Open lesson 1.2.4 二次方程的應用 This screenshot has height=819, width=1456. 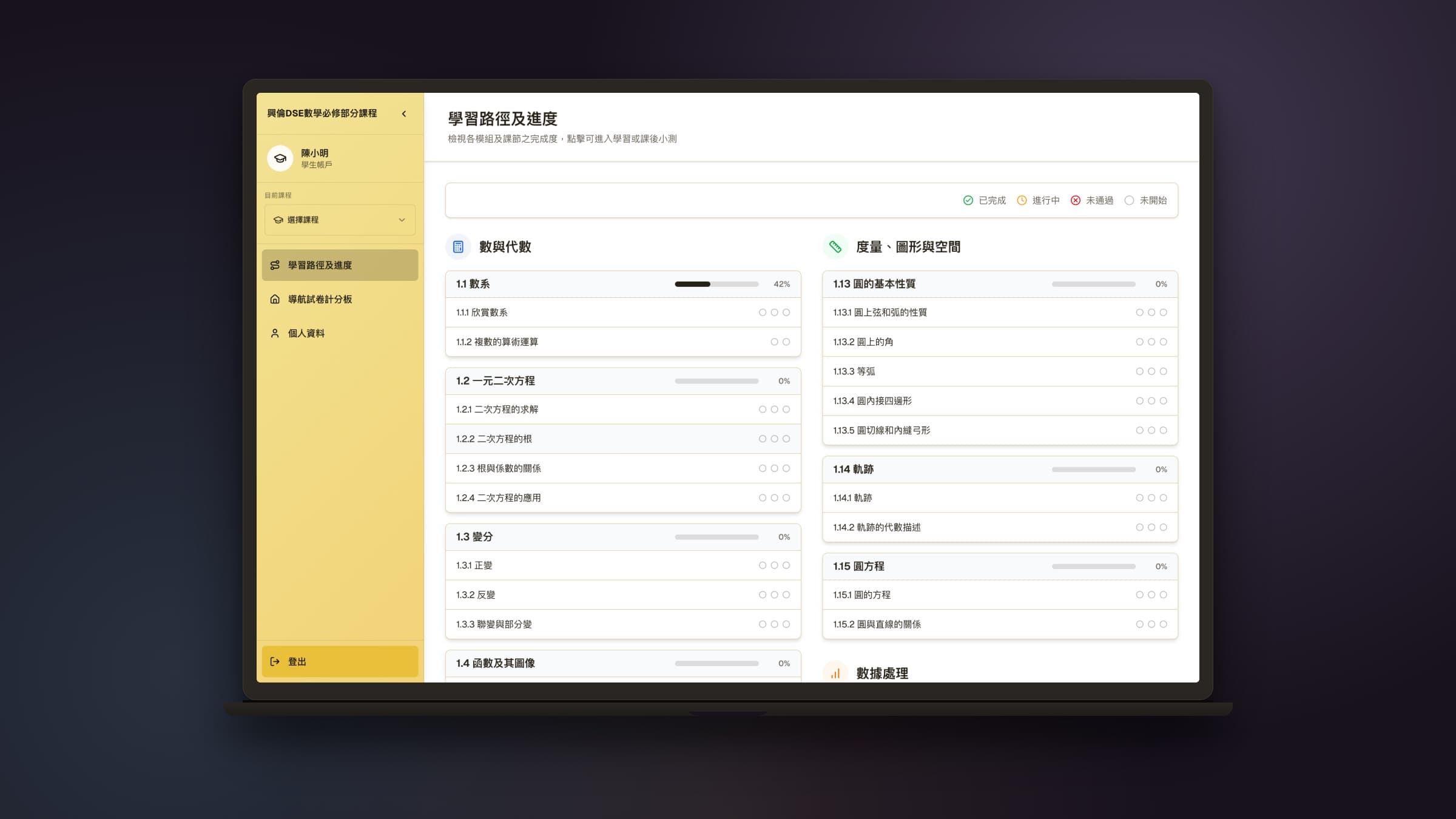click(x=623, y=498)
